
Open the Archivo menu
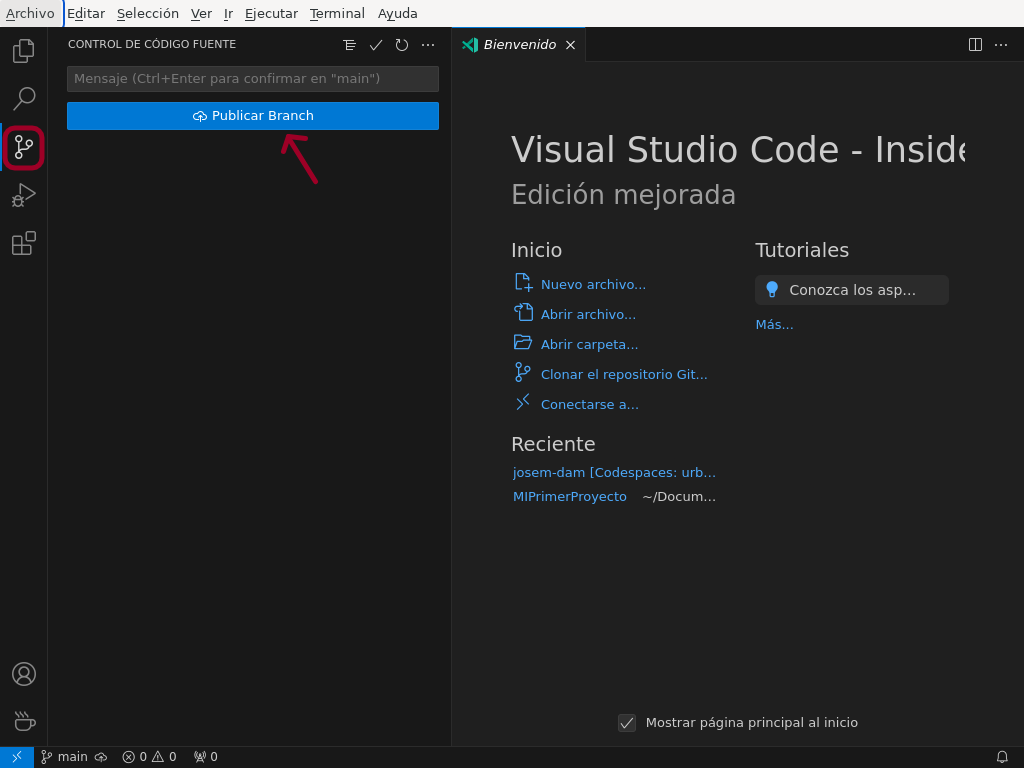pos(30,14)
